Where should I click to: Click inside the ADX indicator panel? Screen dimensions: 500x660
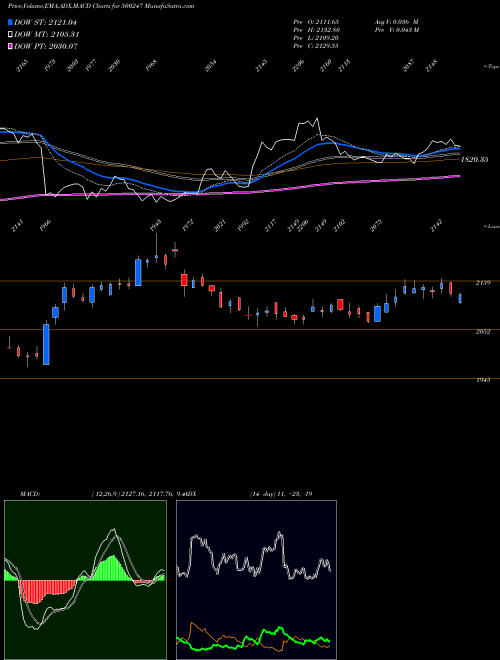click(x=256, y=580)
